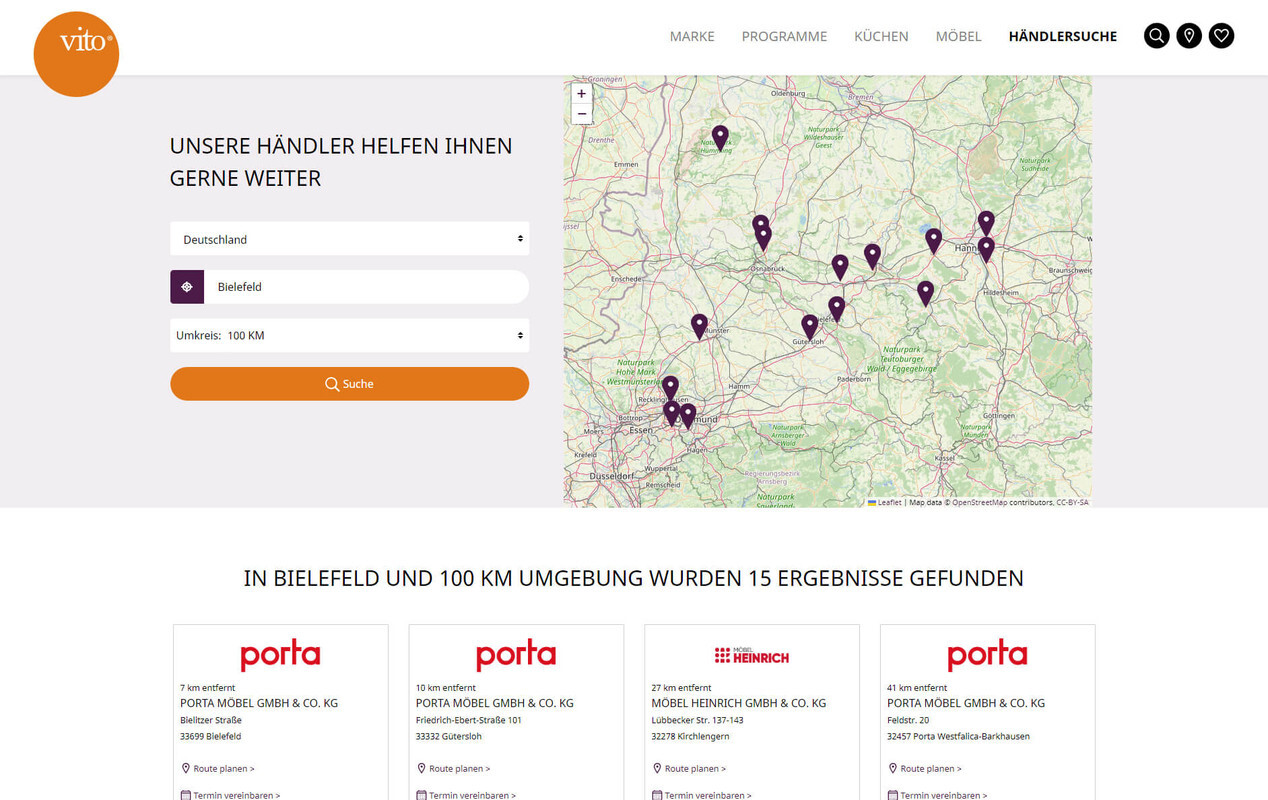Select the map marker near Osnabrück
The width and height of the screenshot is (1268, 800).
pyautogui.click(x=763, y=233)
